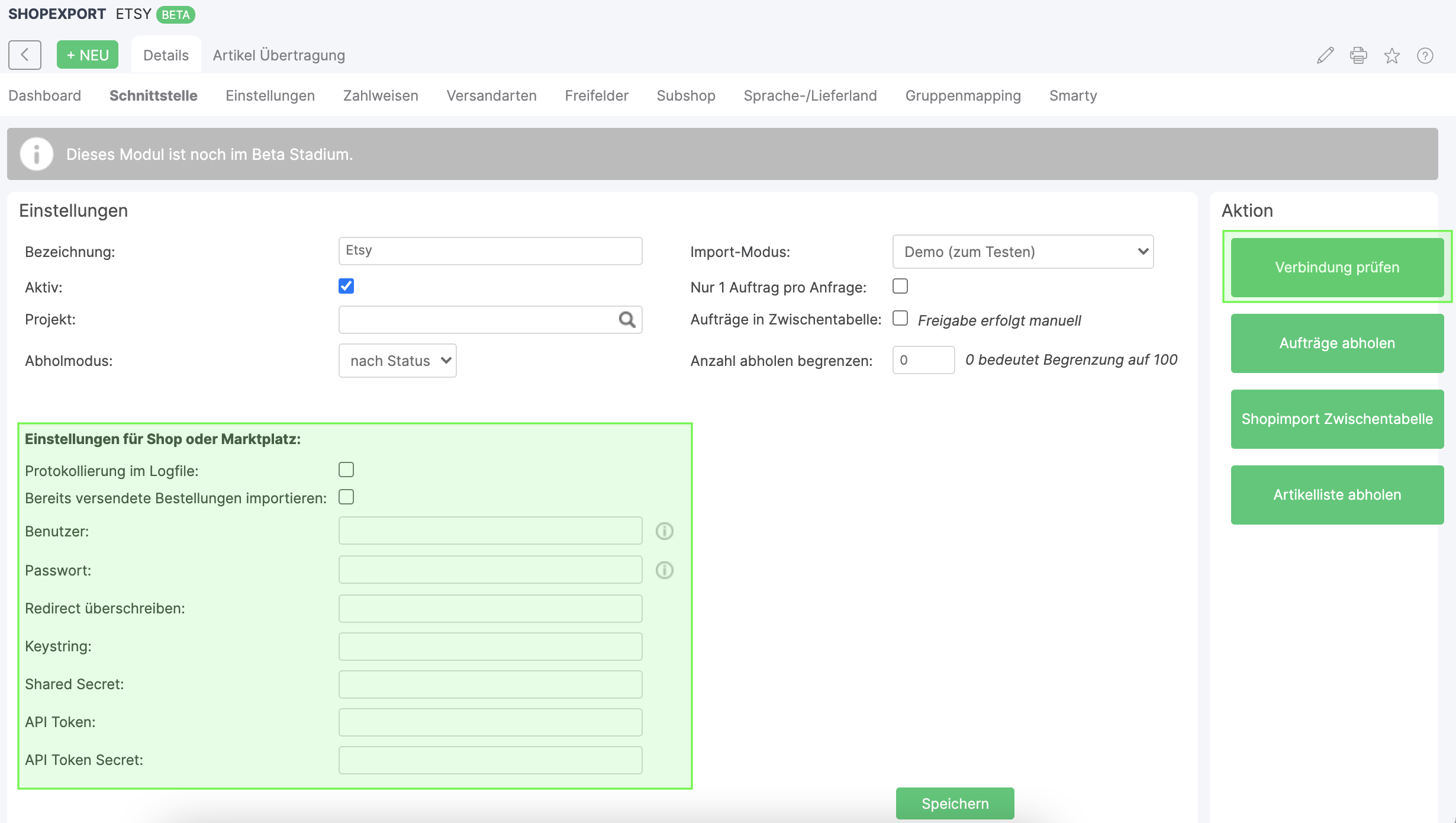
Task: Click the Projekt input field
Action: 491,320
